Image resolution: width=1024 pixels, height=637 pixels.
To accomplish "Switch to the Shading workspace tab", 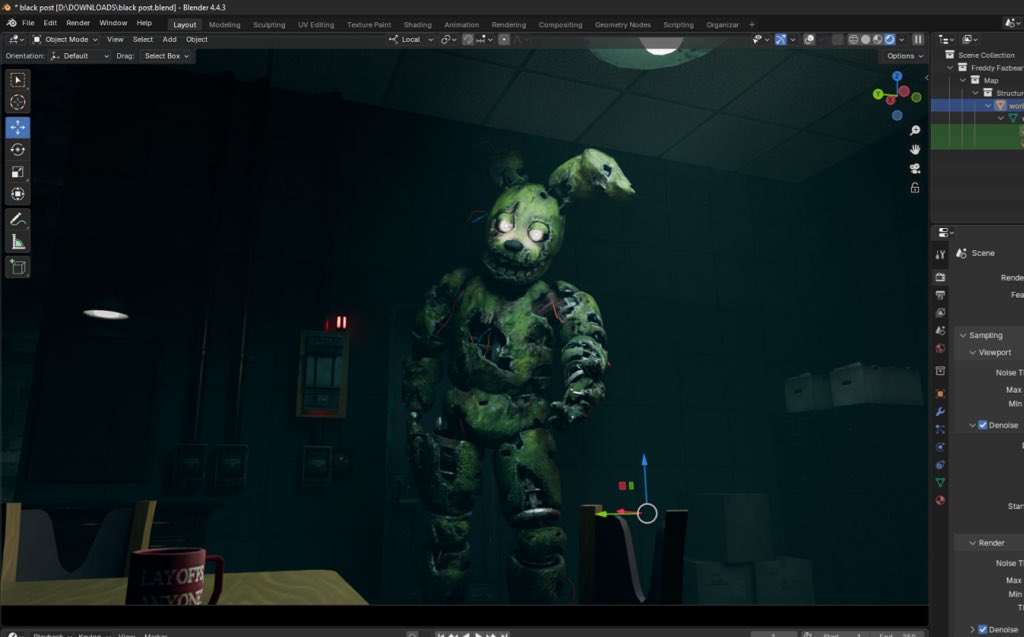I will pyautogui.click(x=417, y=25).
